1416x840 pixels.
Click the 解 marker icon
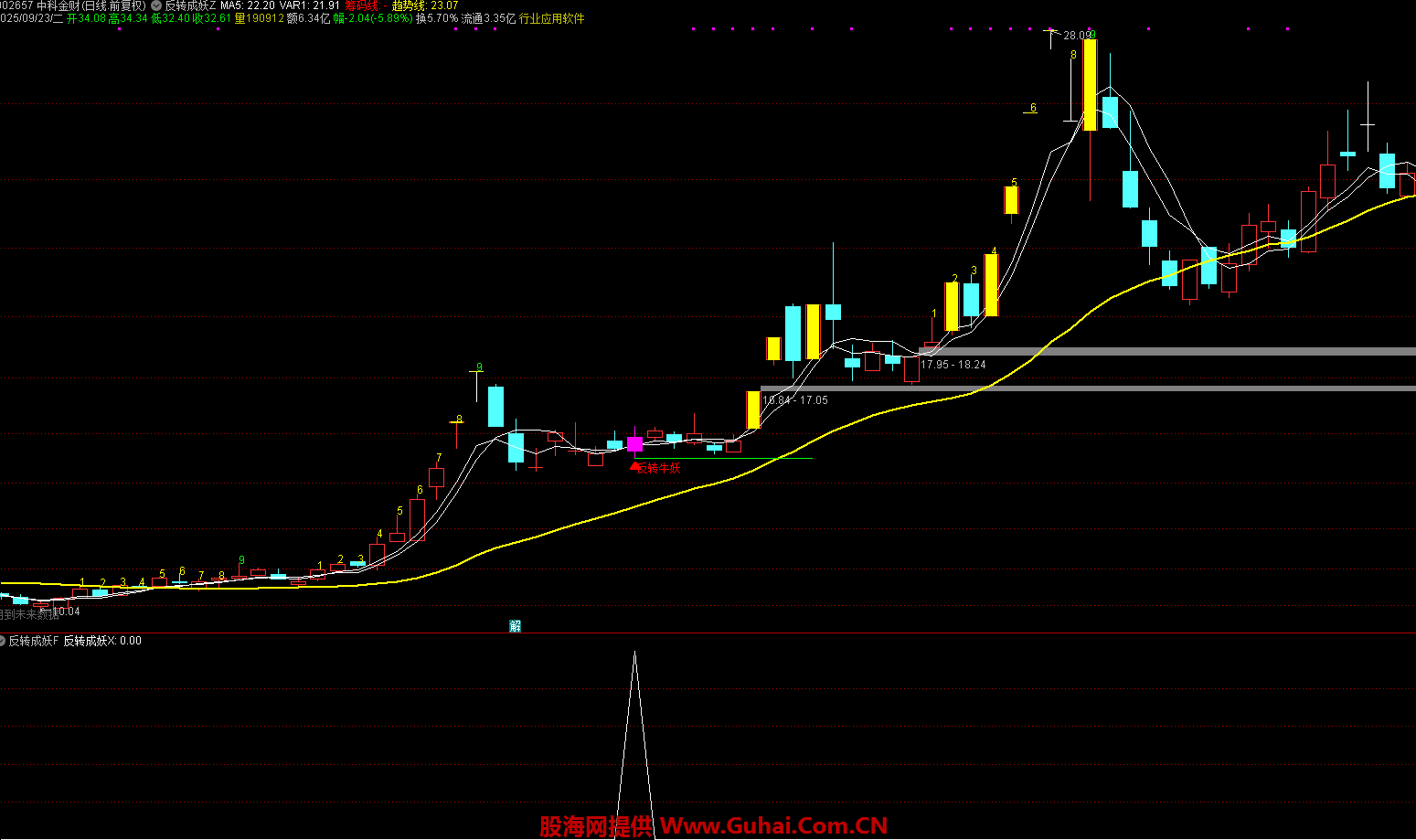516,626
